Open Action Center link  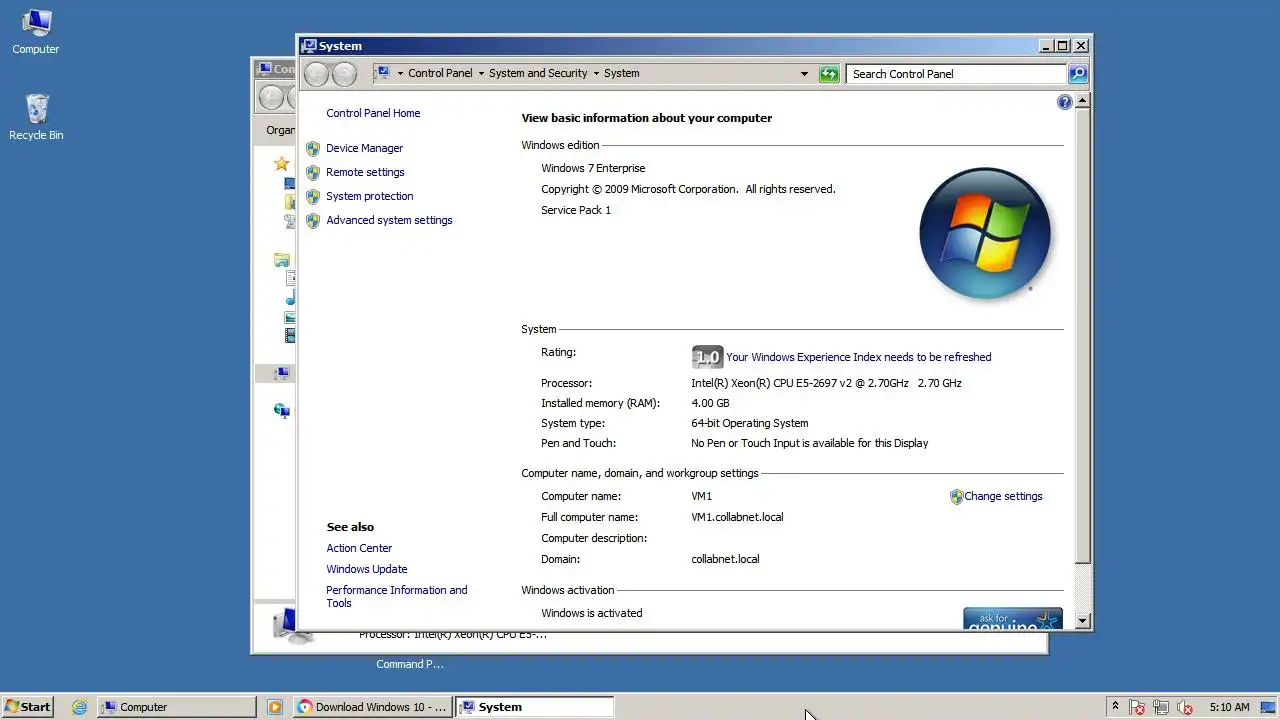pyautogui.click(x=359, y=548)
